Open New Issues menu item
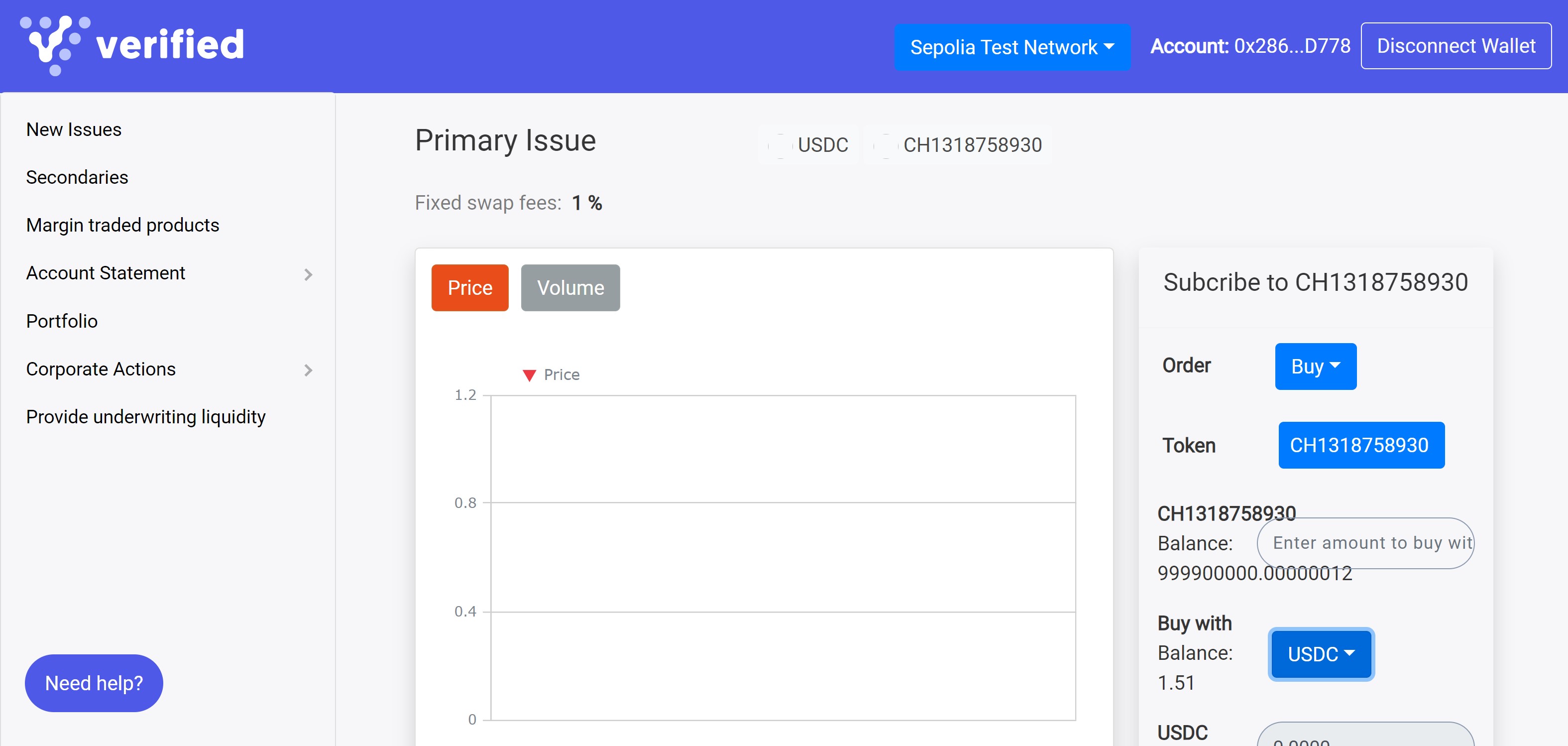This screenshot has width=1568, height=746. (74, 129)
